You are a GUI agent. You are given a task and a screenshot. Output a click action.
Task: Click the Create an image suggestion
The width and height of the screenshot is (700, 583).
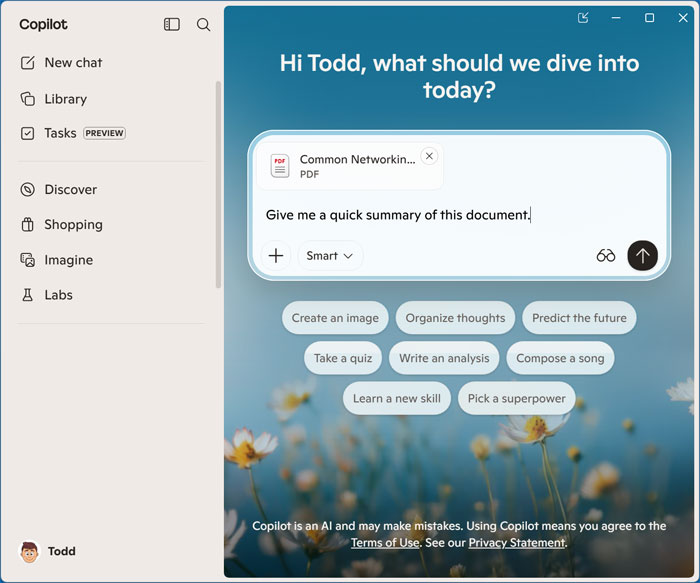coord(335,318)
